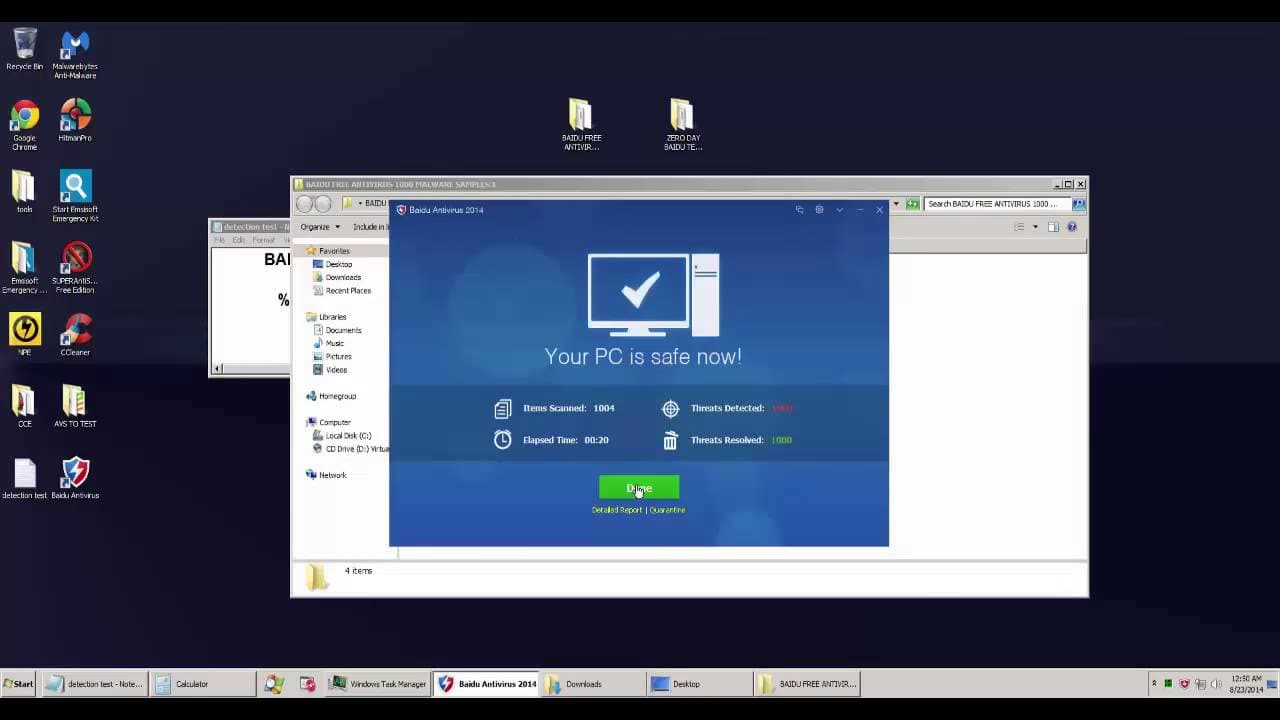Select Pictures library in Explorer sidebar
1280x720 pixels.
(339, 356)
